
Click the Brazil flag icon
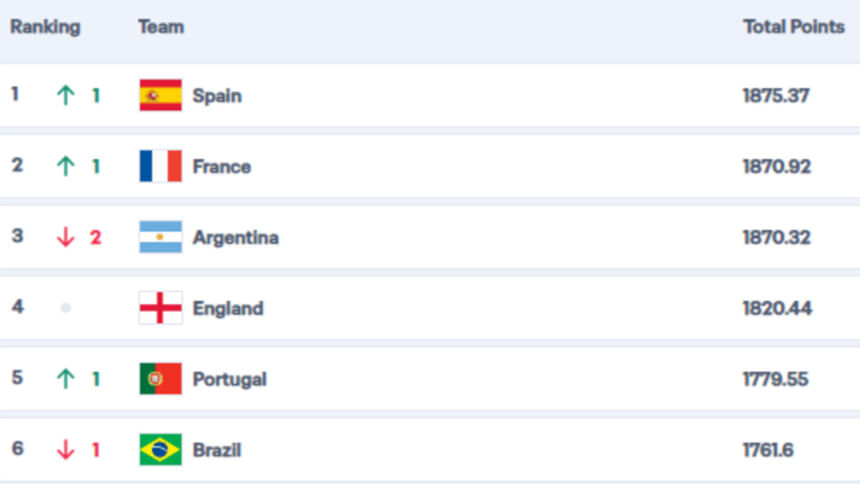(160, 449)
